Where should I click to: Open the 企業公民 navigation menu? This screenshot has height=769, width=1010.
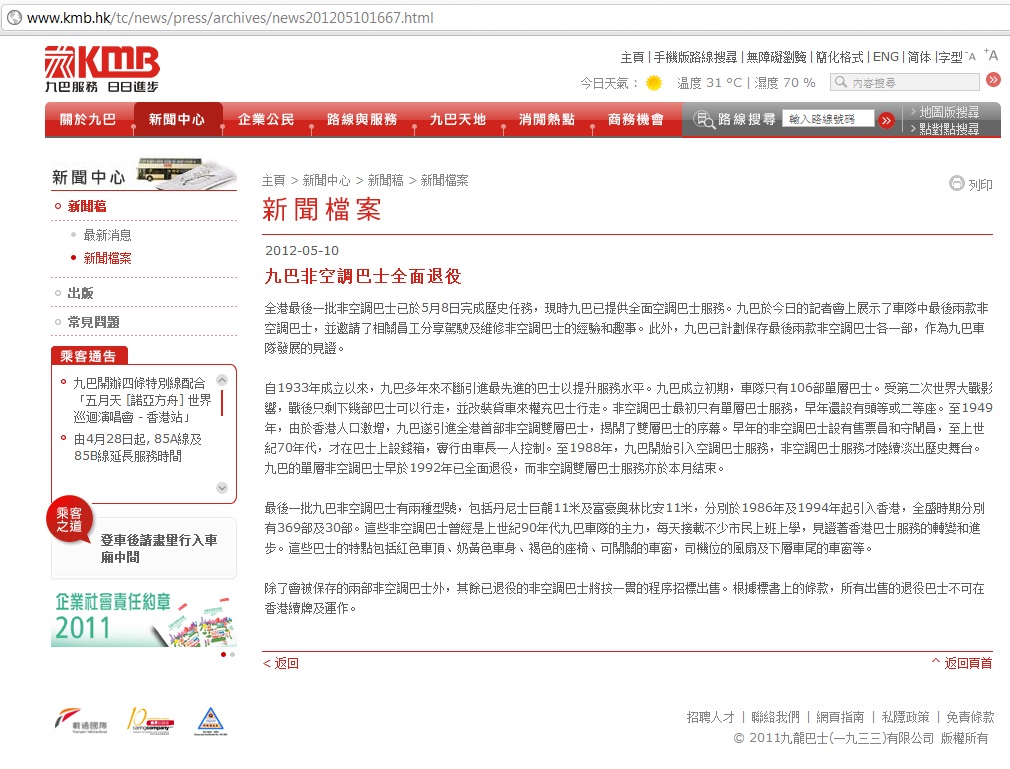click(x=266, y=120)
